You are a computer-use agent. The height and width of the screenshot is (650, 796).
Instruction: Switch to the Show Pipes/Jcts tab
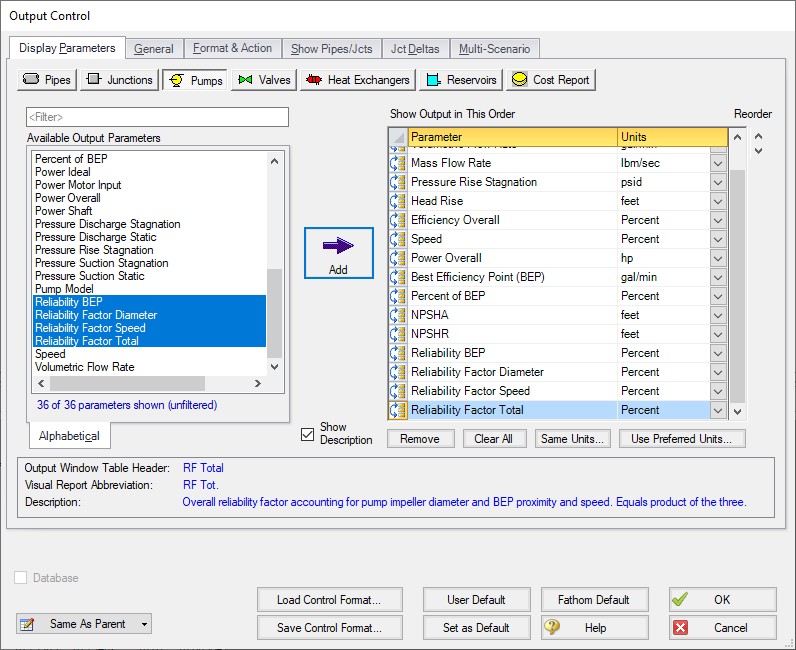(331, 49)
